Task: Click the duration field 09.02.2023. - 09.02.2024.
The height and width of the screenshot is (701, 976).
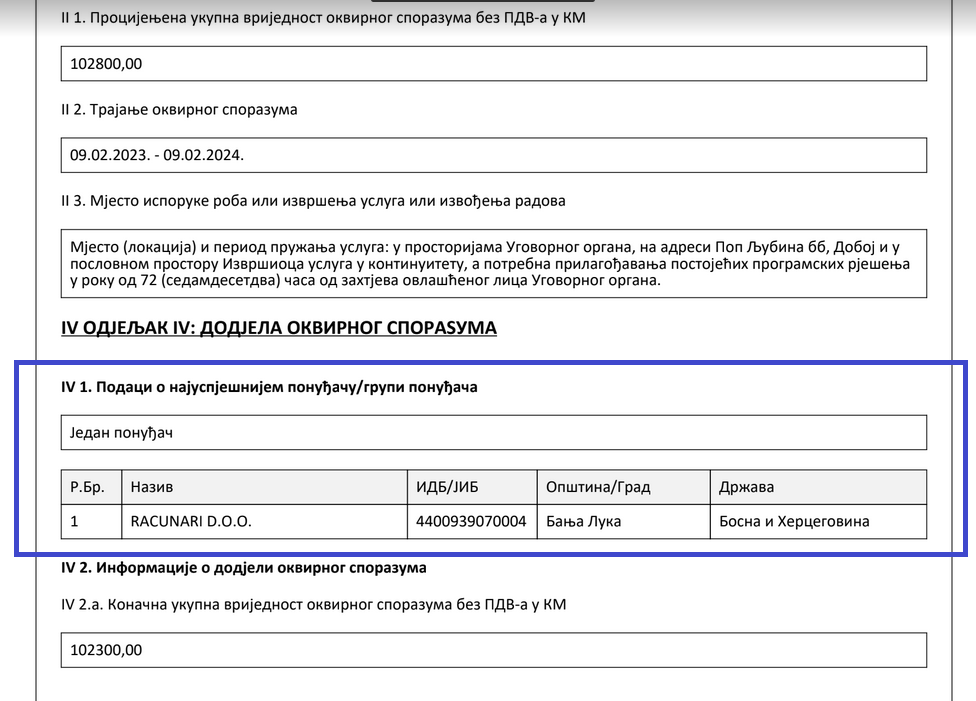Action: pos(494,155)
